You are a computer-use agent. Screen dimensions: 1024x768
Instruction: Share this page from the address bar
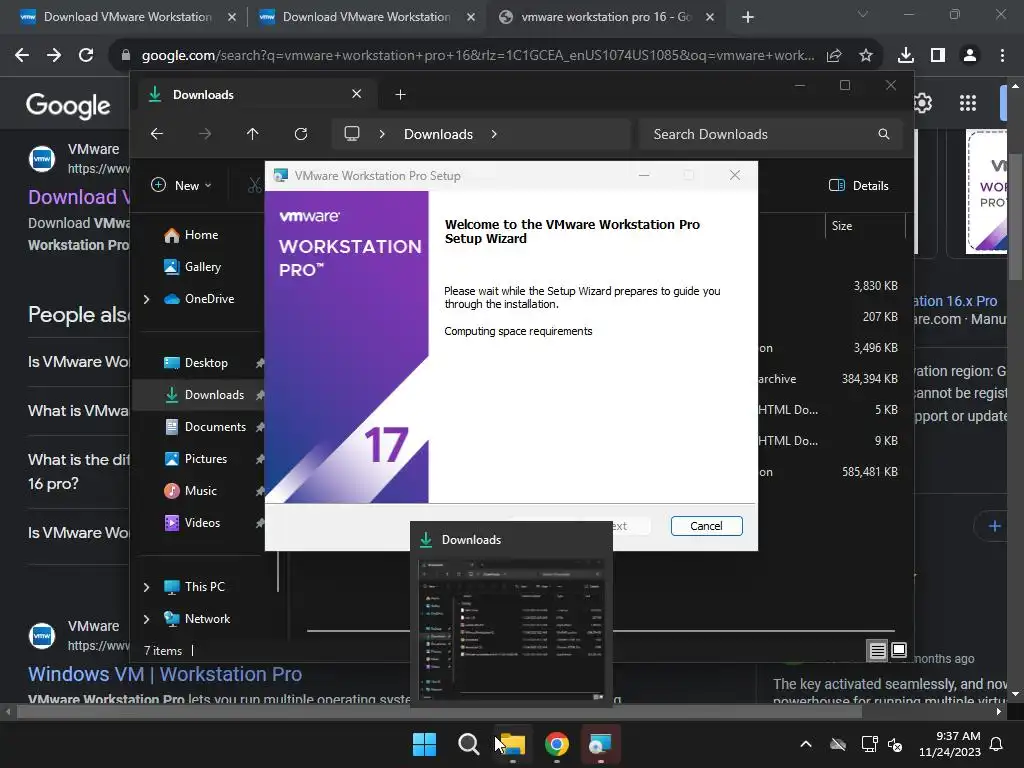pos(834,56)
